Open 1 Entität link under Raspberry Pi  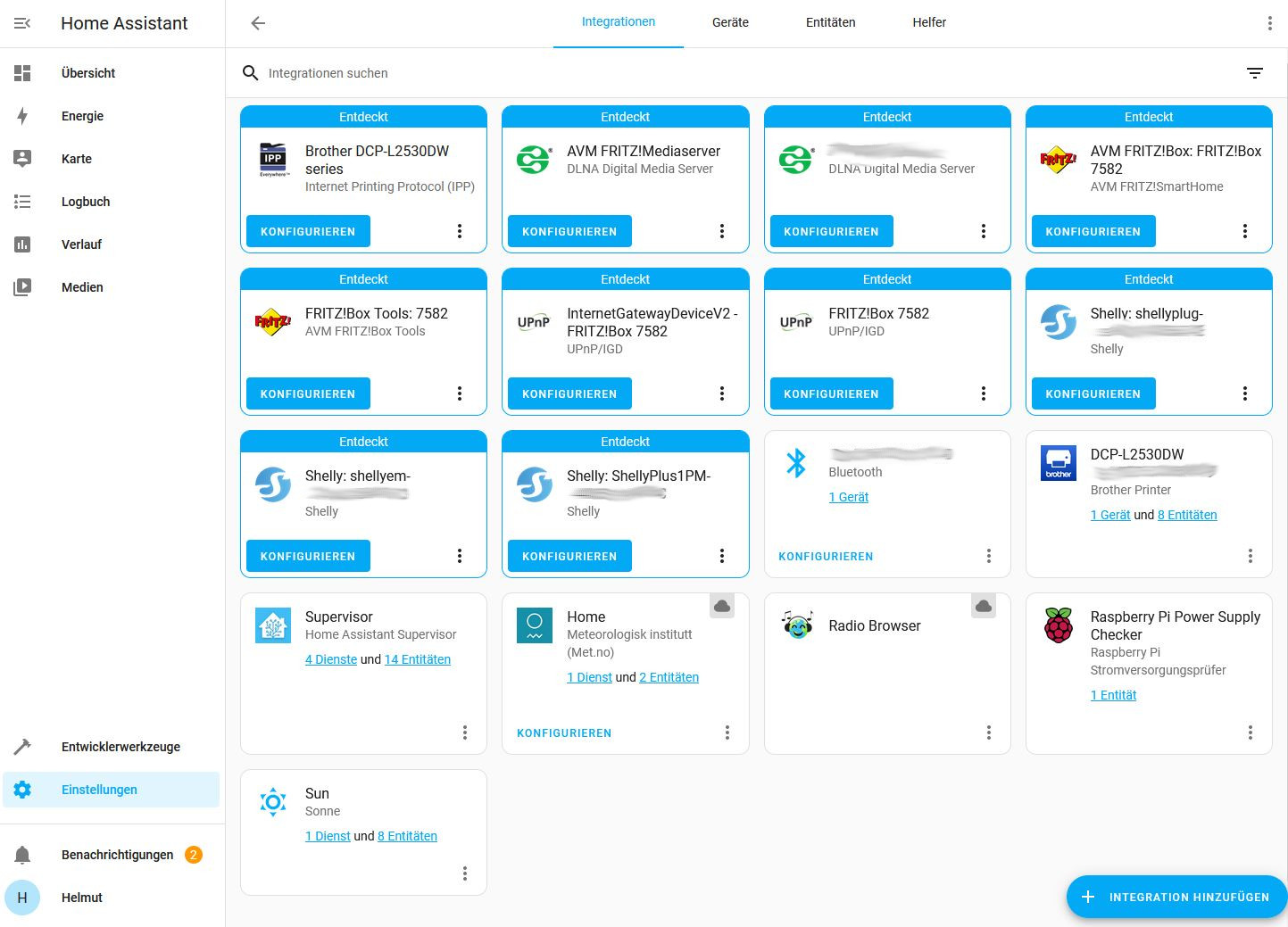(x=1114, y=695)
